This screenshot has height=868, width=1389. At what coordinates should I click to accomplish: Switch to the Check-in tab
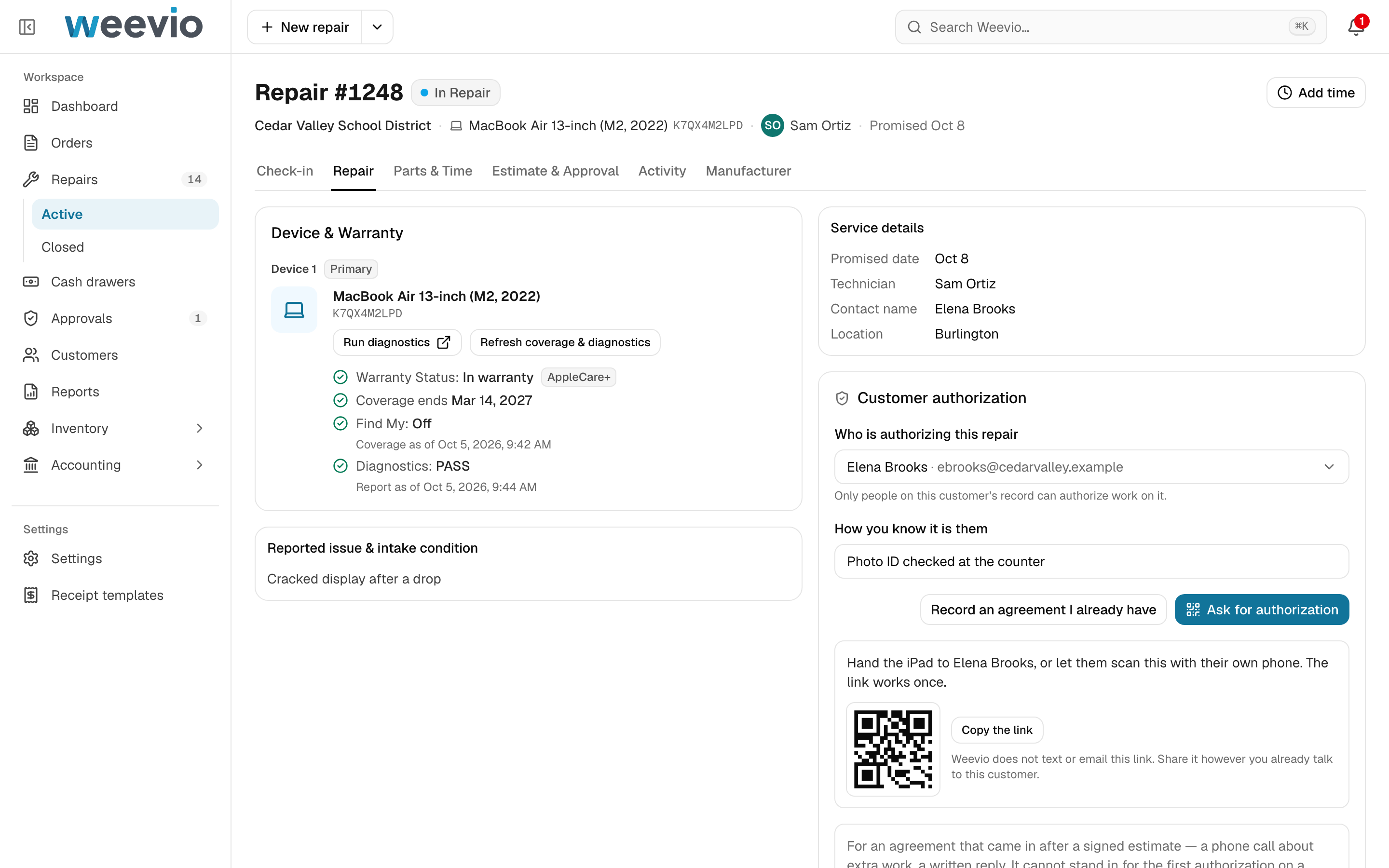(x=285, y=171)
